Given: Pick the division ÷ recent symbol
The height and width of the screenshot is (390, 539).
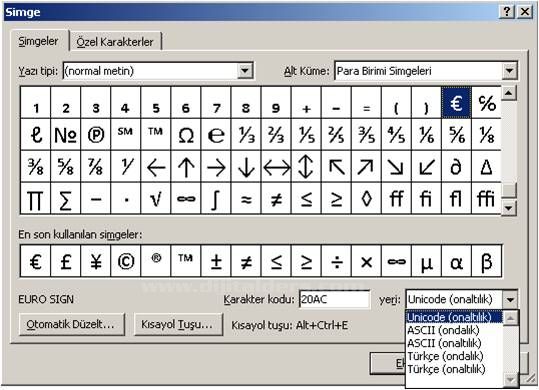Looking at the screenshot, I should tap(336, 261).
